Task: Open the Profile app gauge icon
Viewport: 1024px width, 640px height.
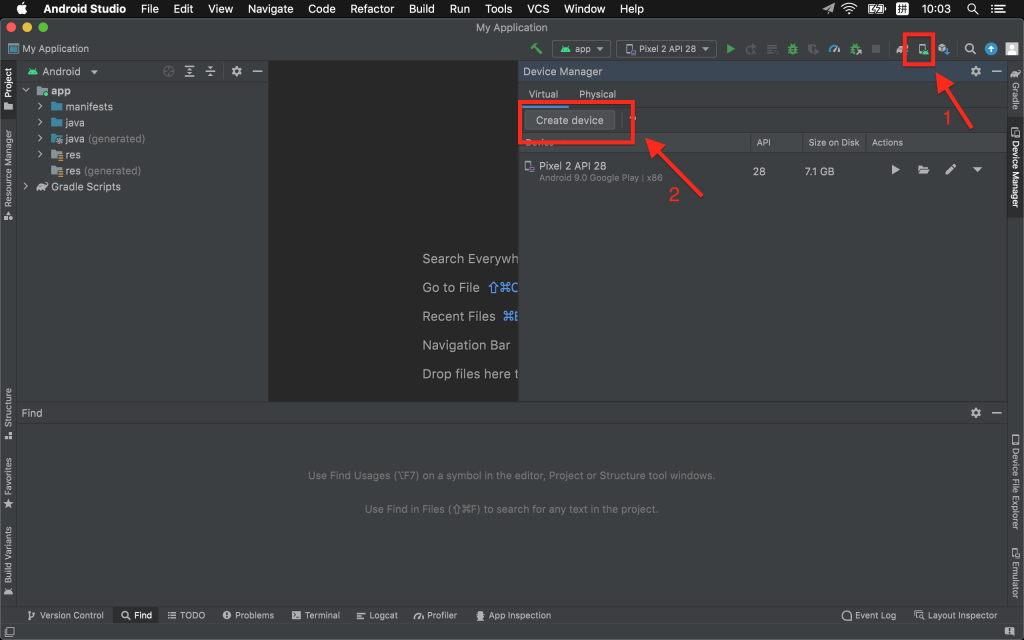Action: pos(834,49)
